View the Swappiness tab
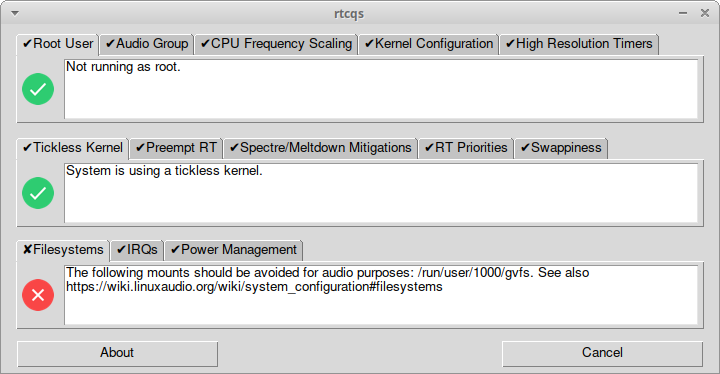The image size is (720, 374). tap(561, 148)
